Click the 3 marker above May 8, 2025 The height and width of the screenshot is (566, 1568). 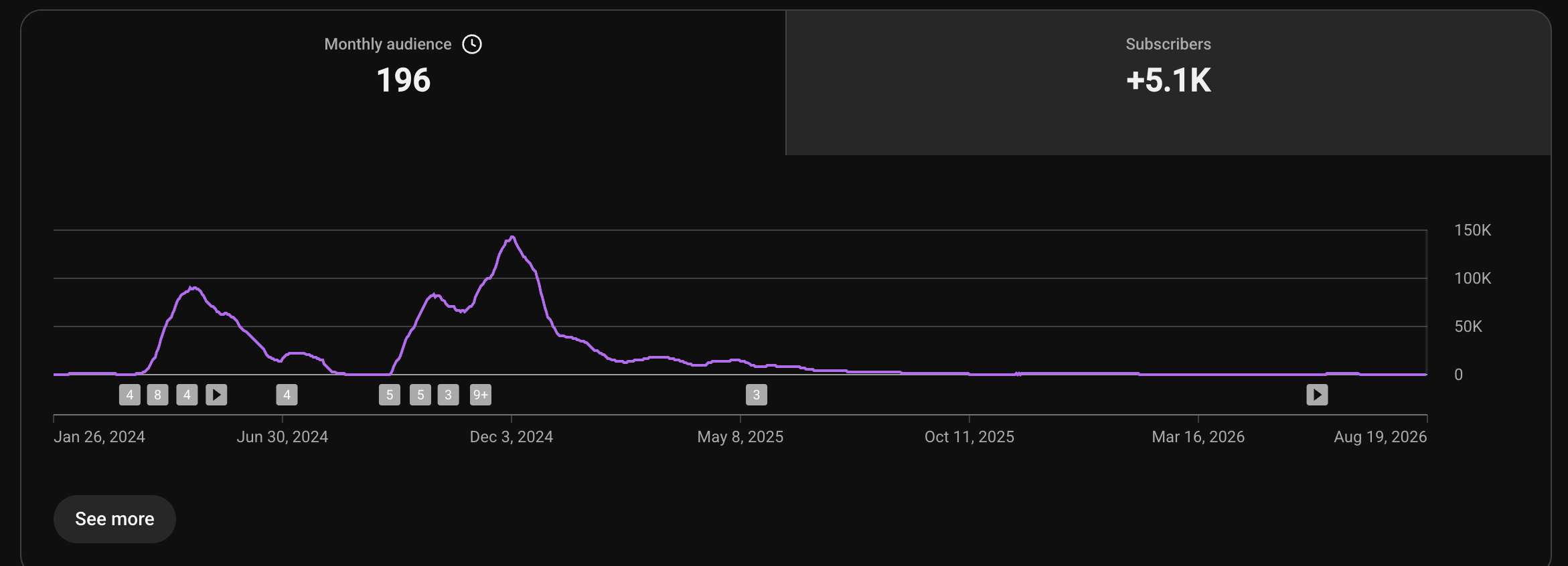point(757,395)
